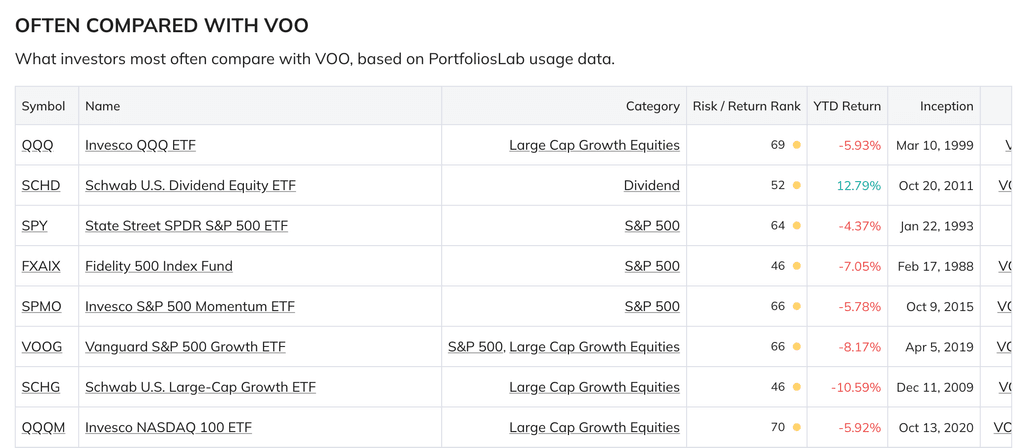1024x448 pixels.
Task: Go to the Dividend category link
Action: (651, 186)
